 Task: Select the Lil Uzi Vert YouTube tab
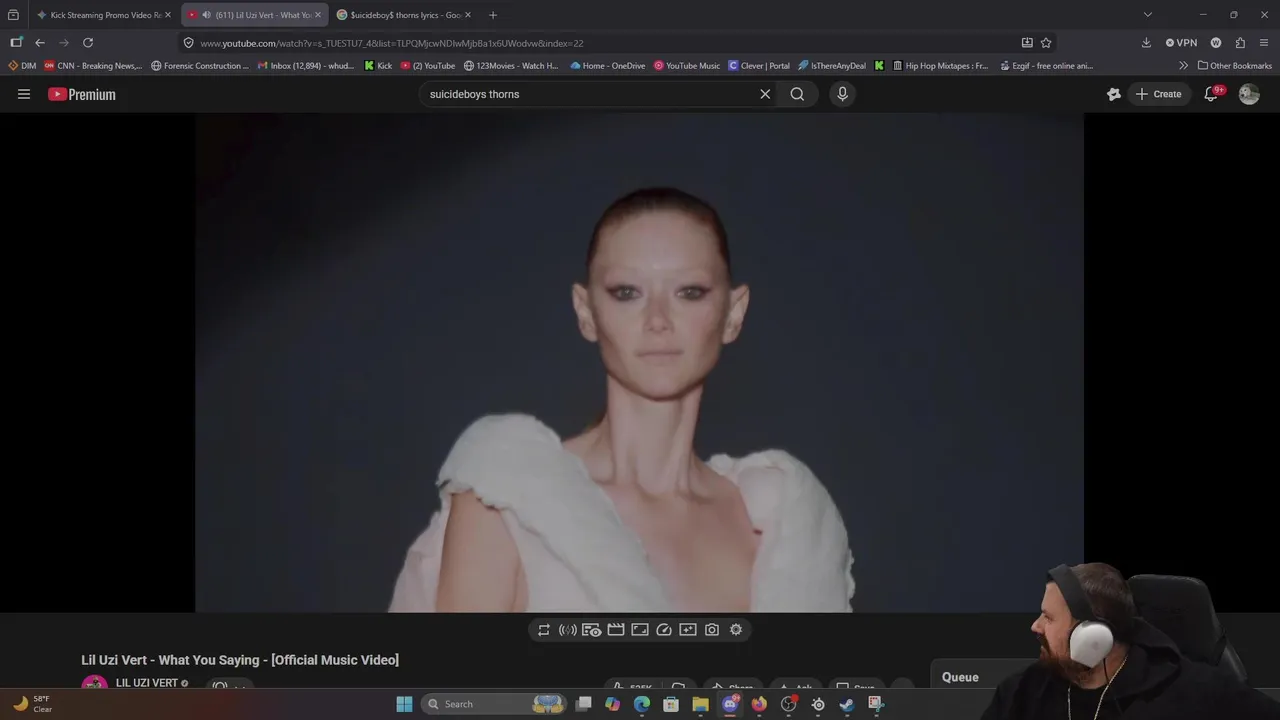tap(256, 15)
